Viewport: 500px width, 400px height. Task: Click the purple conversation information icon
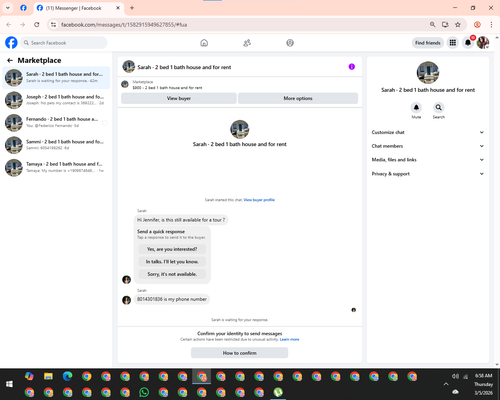pos(352,67)
